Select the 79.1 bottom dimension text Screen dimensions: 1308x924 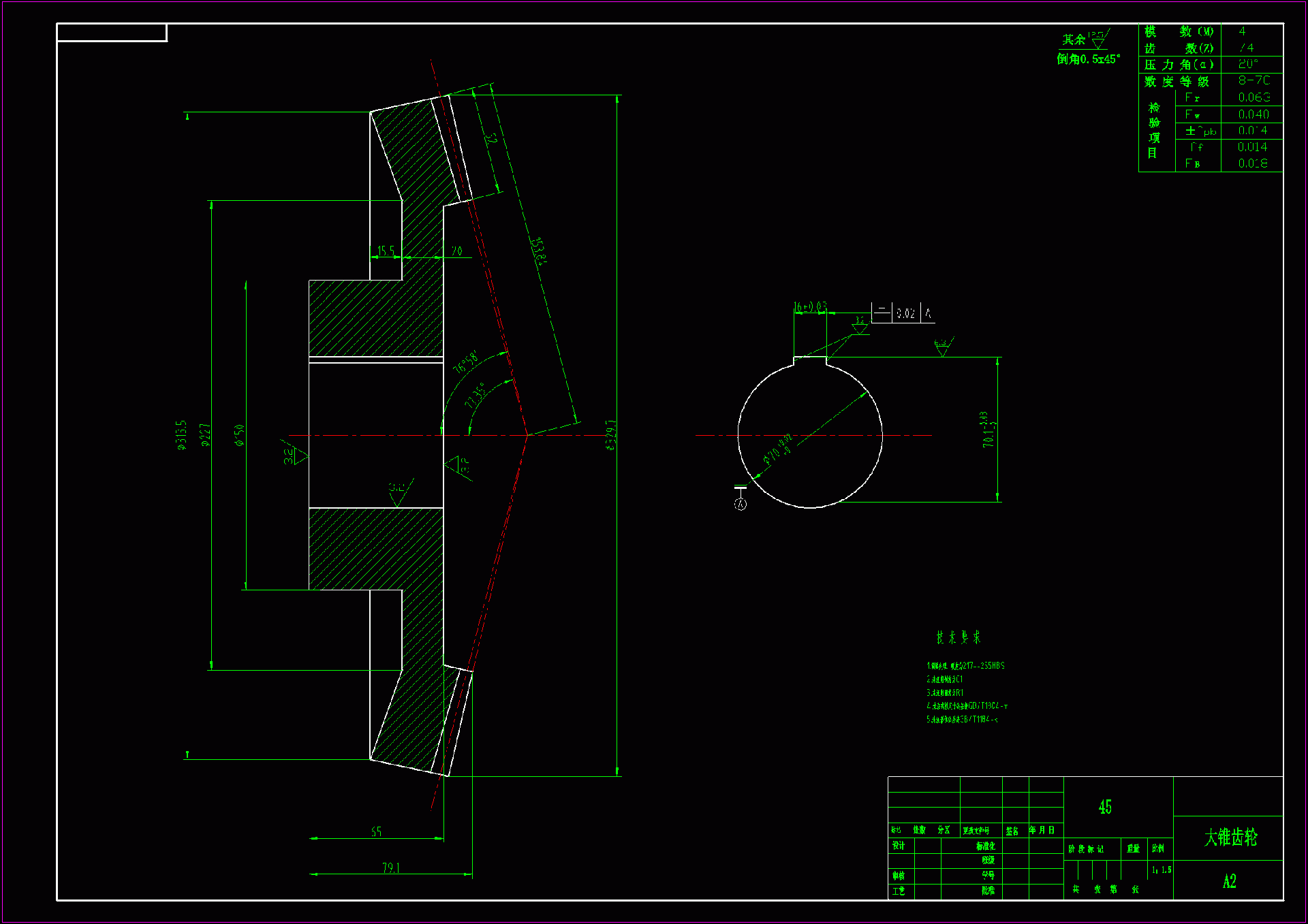click(390, 867)
